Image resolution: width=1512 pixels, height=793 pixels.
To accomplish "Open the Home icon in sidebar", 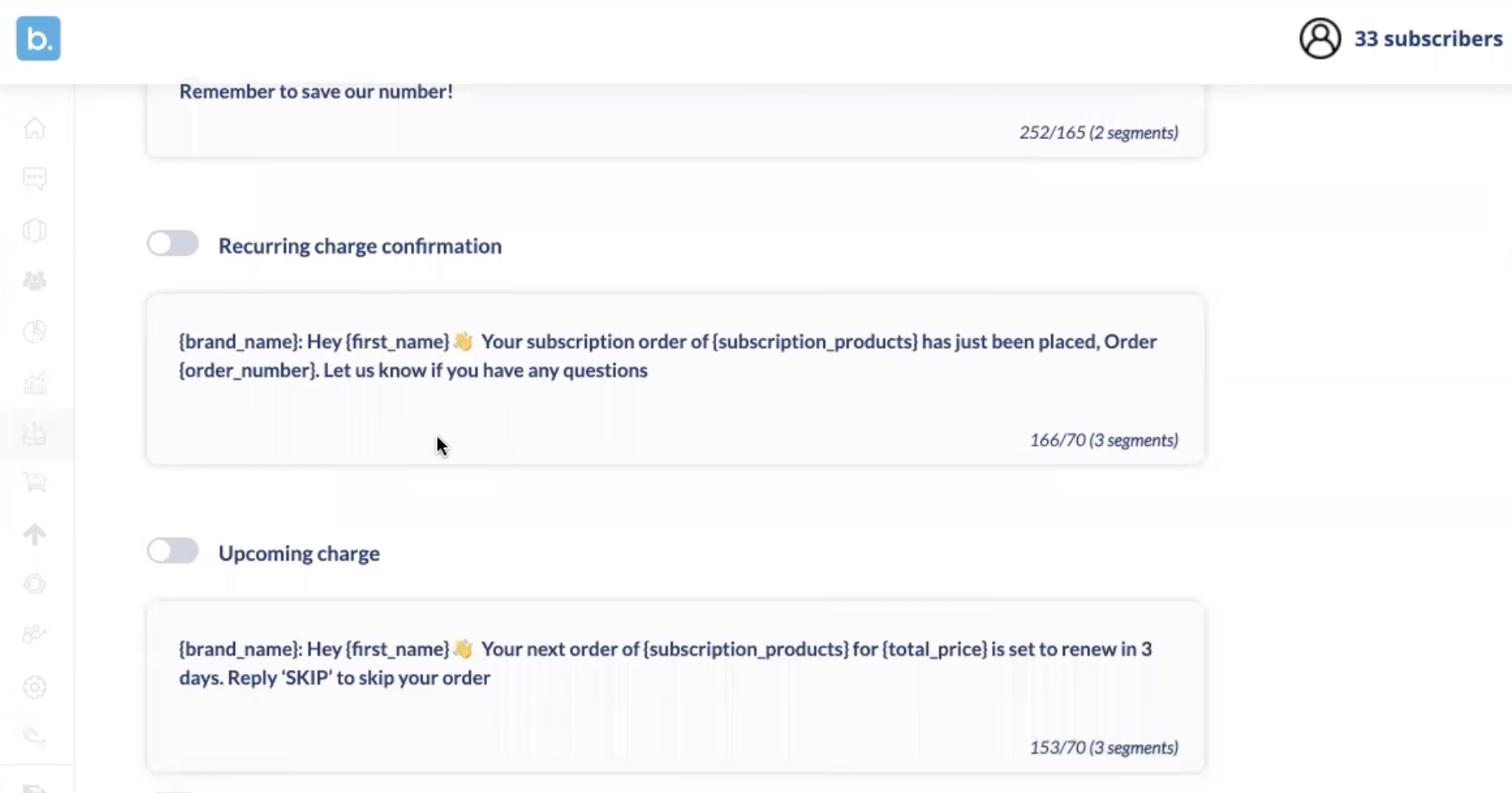I will coord(35,128).
